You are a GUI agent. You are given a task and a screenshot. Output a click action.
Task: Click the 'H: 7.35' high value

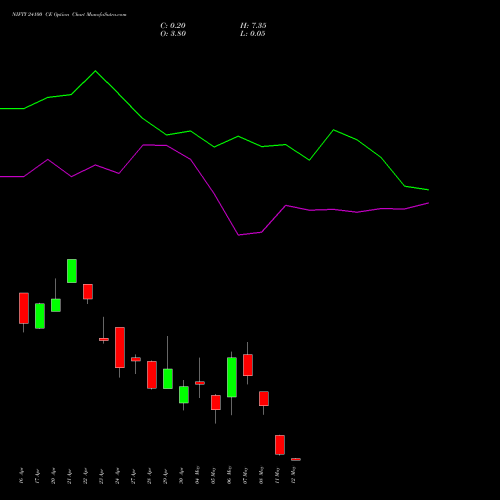[253, 26]
